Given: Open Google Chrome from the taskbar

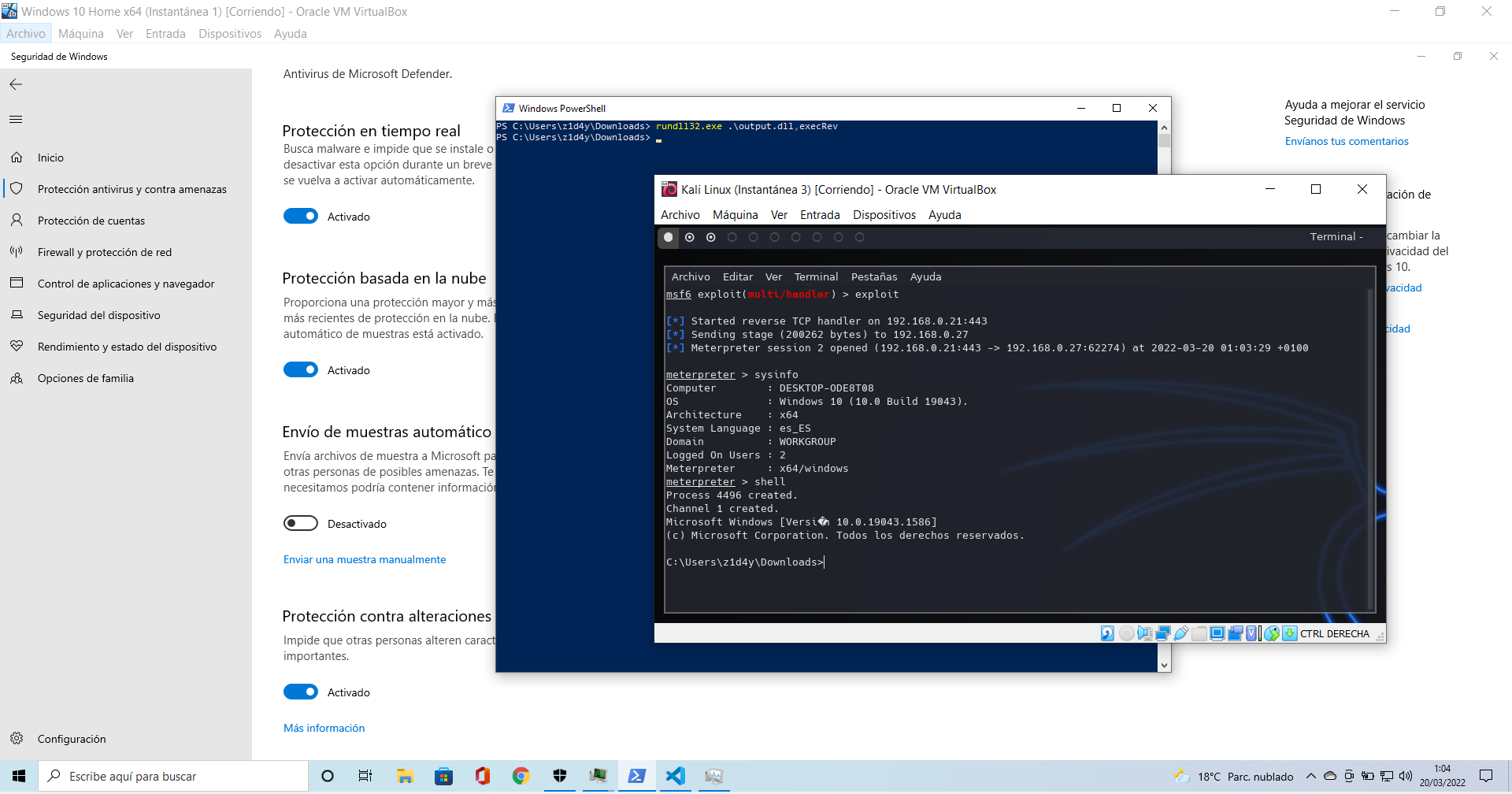Looking at the screenshot, I should tap(521, 776).
